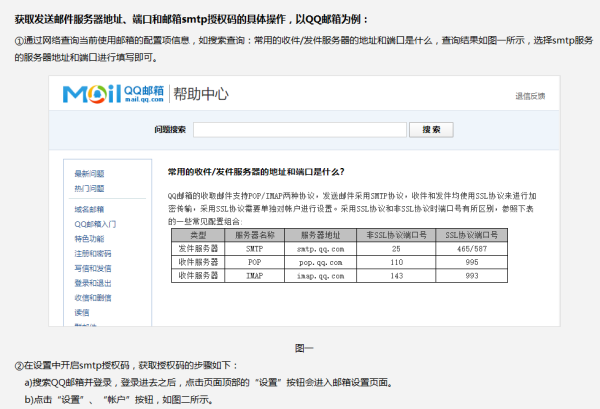Screen dimensions: 600x409
Task: Select 域名邮箱 sidebar category
Action: pos(89,209)
